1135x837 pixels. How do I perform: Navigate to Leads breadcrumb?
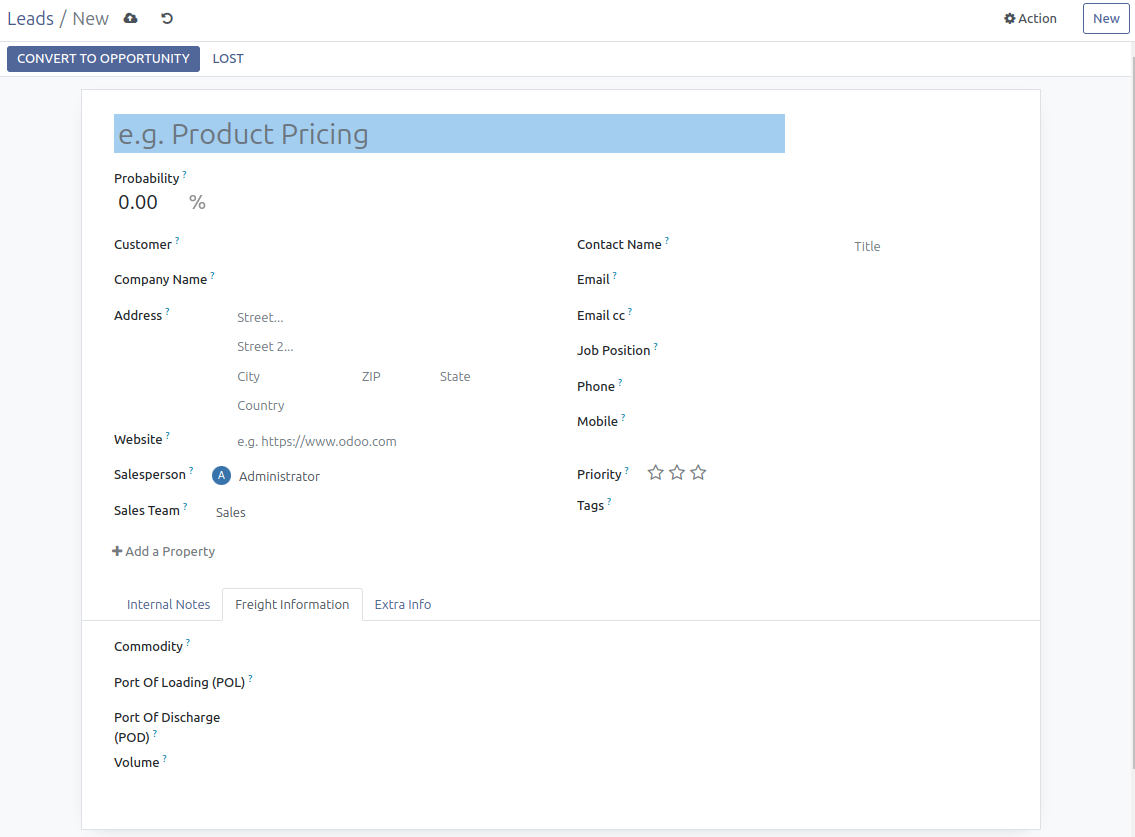pos(30,19)
